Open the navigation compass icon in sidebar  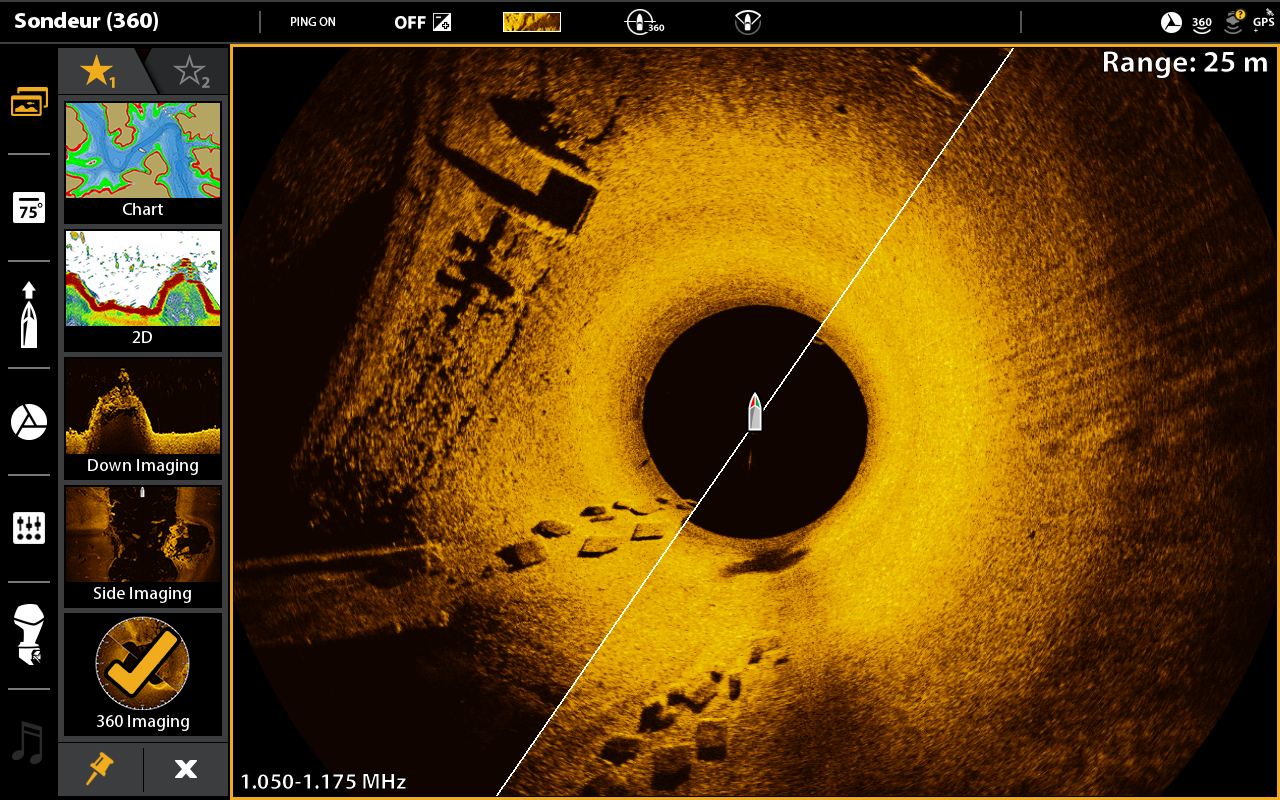coord(29,422)
